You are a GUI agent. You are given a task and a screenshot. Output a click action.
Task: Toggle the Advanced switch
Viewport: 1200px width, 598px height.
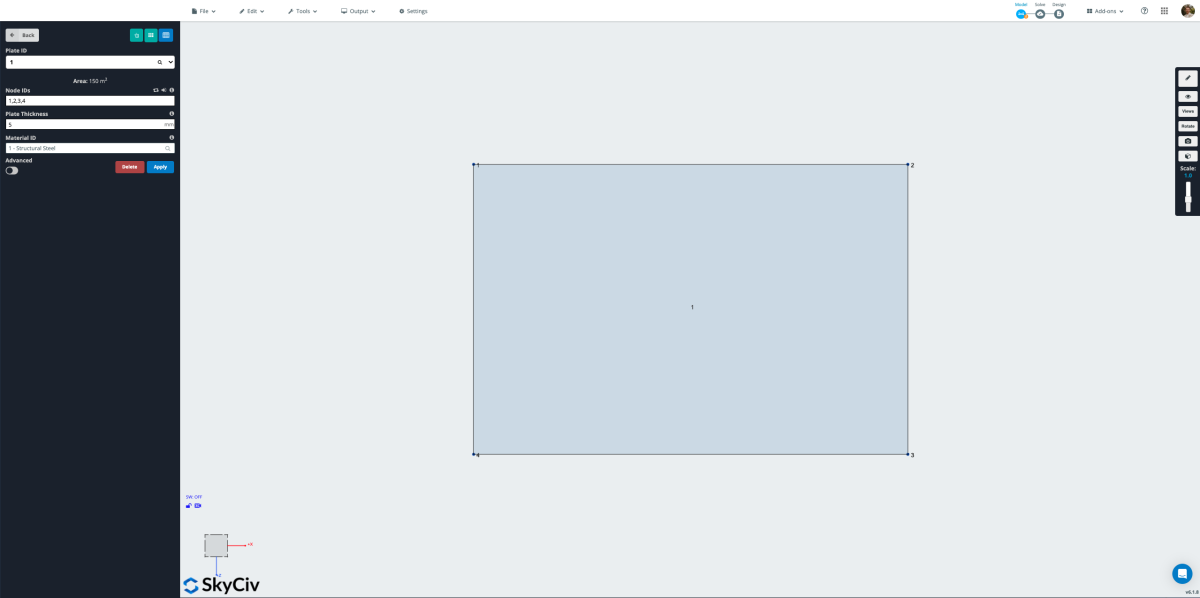point(11,170)
